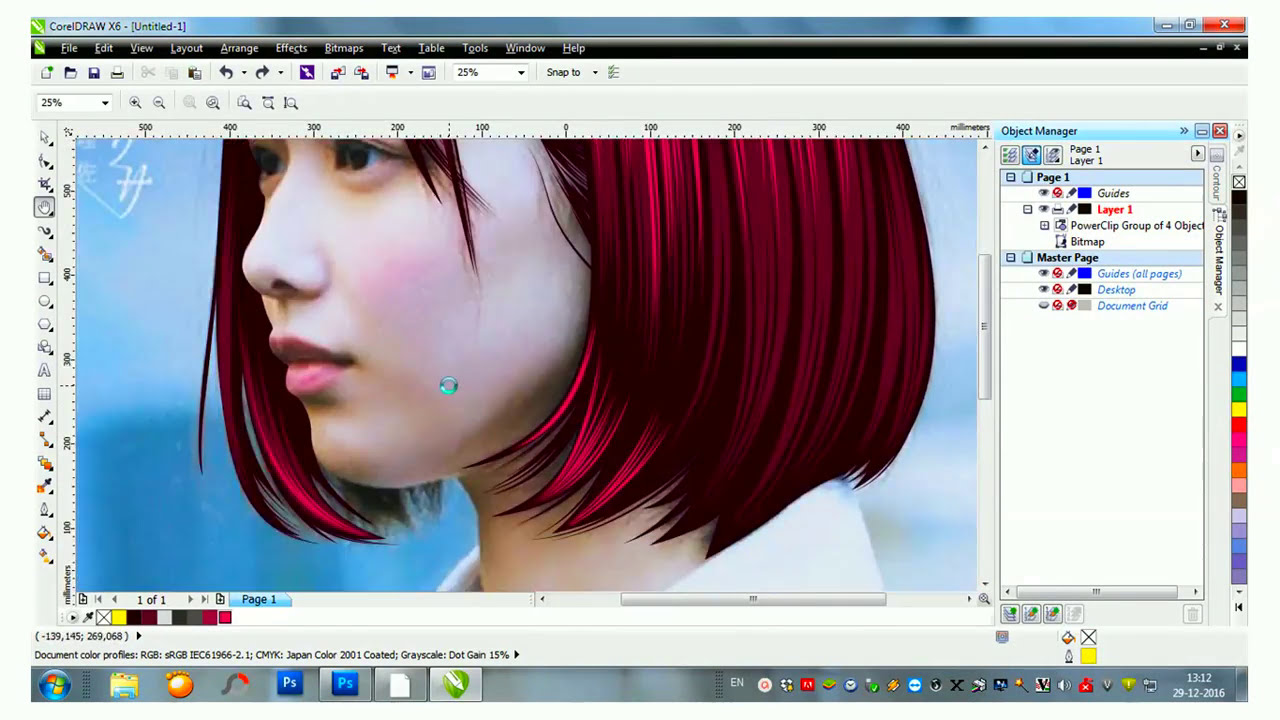The image size is (1280, 720).
Task: Select the Outline Pen tool
Action: (x=45, y=509)
